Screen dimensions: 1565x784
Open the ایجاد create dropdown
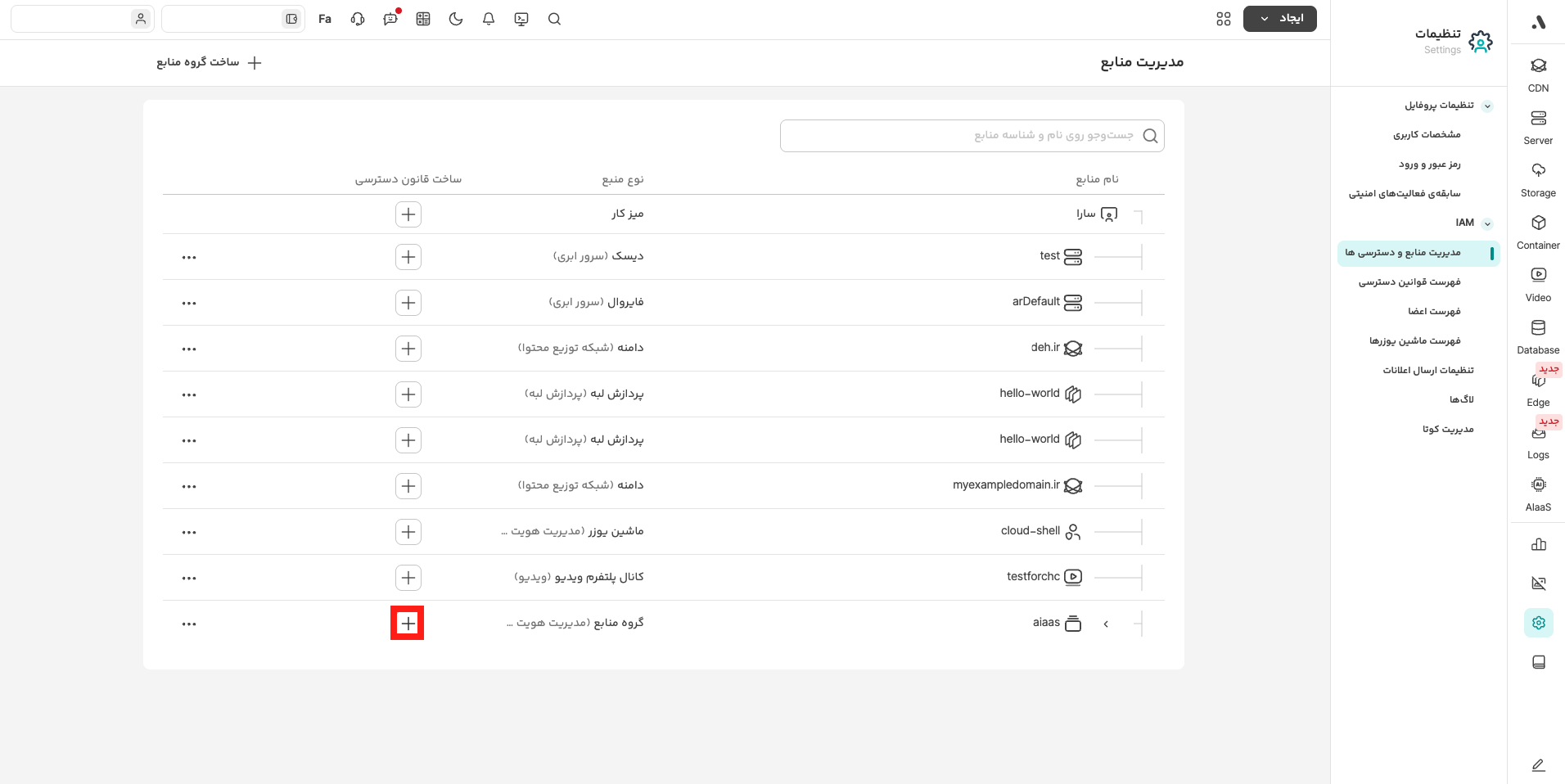point(1279,19)
